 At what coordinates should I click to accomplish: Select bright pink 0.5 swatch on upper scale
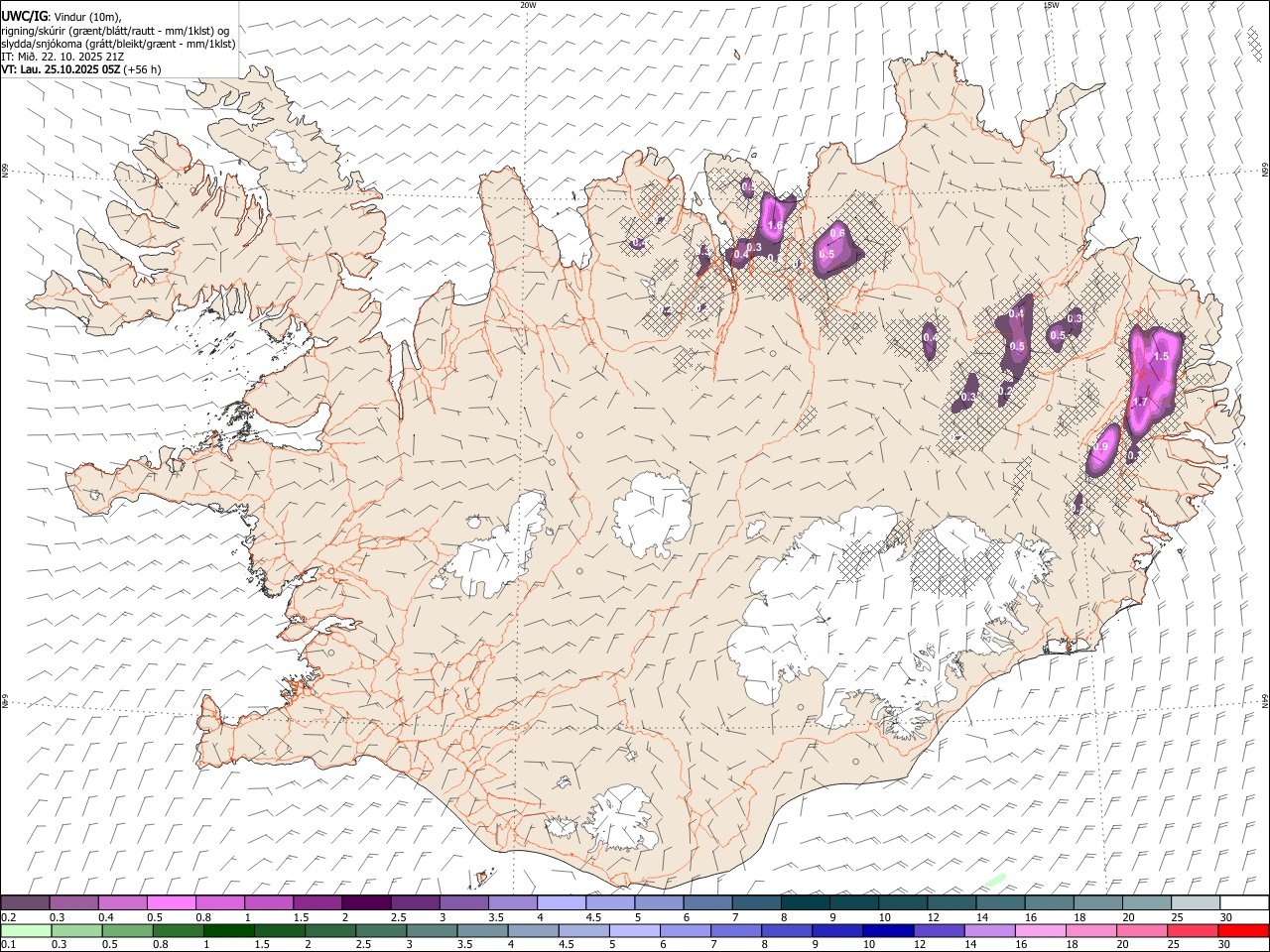tap(171, 903)
